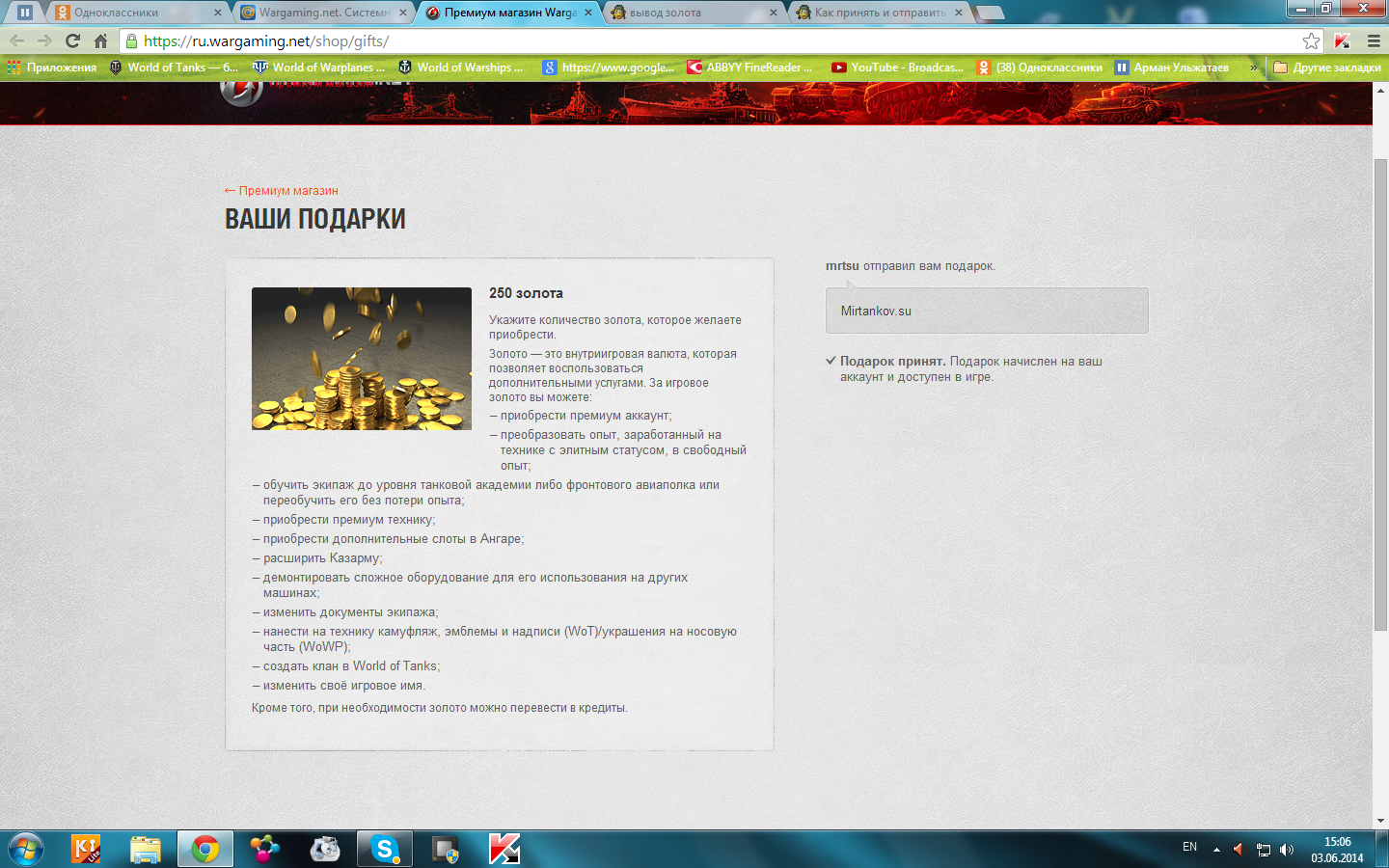Open the Как принять и отправить tab
The image size is (1389, 868).
pos(878,13)
